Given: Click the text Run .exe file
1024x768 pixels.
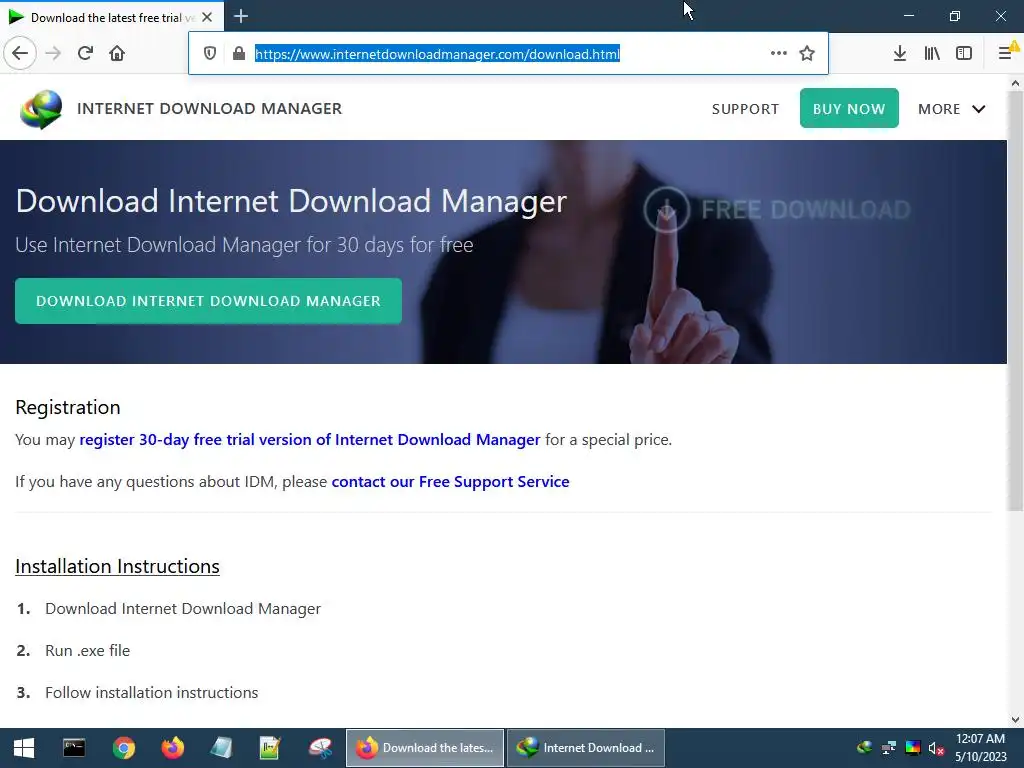Looking at the screenshot, I should coord(88,650).
